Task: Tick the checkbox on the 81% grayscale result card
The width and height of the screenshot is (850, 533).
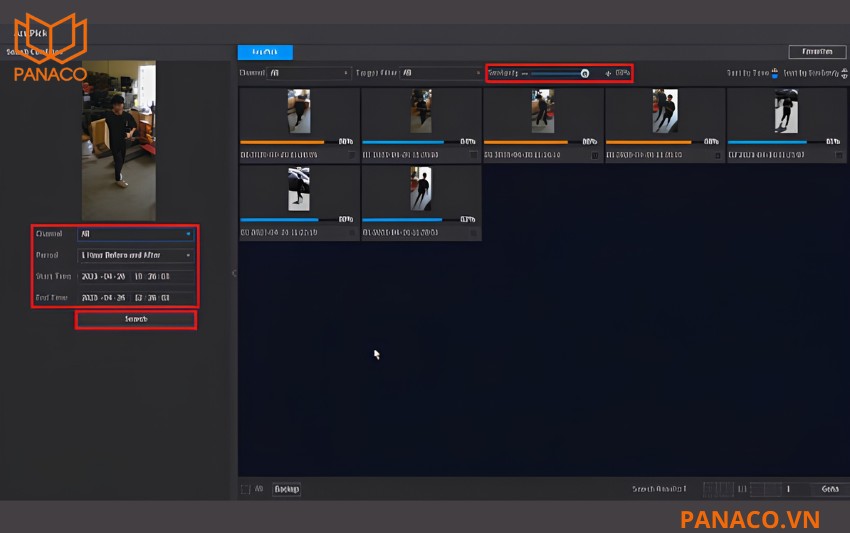Action: click(839, 156)
